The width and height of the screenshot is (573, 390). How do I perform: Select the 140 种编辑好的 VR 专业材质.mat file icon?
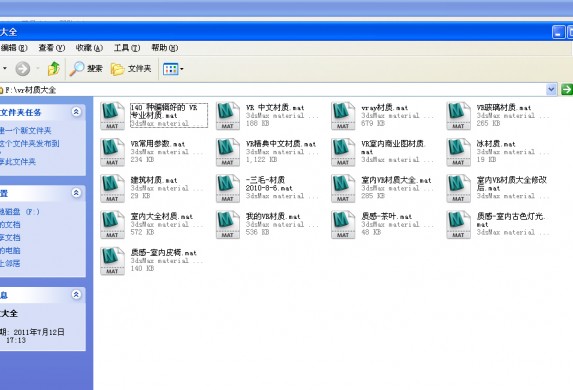click(113, 116)
